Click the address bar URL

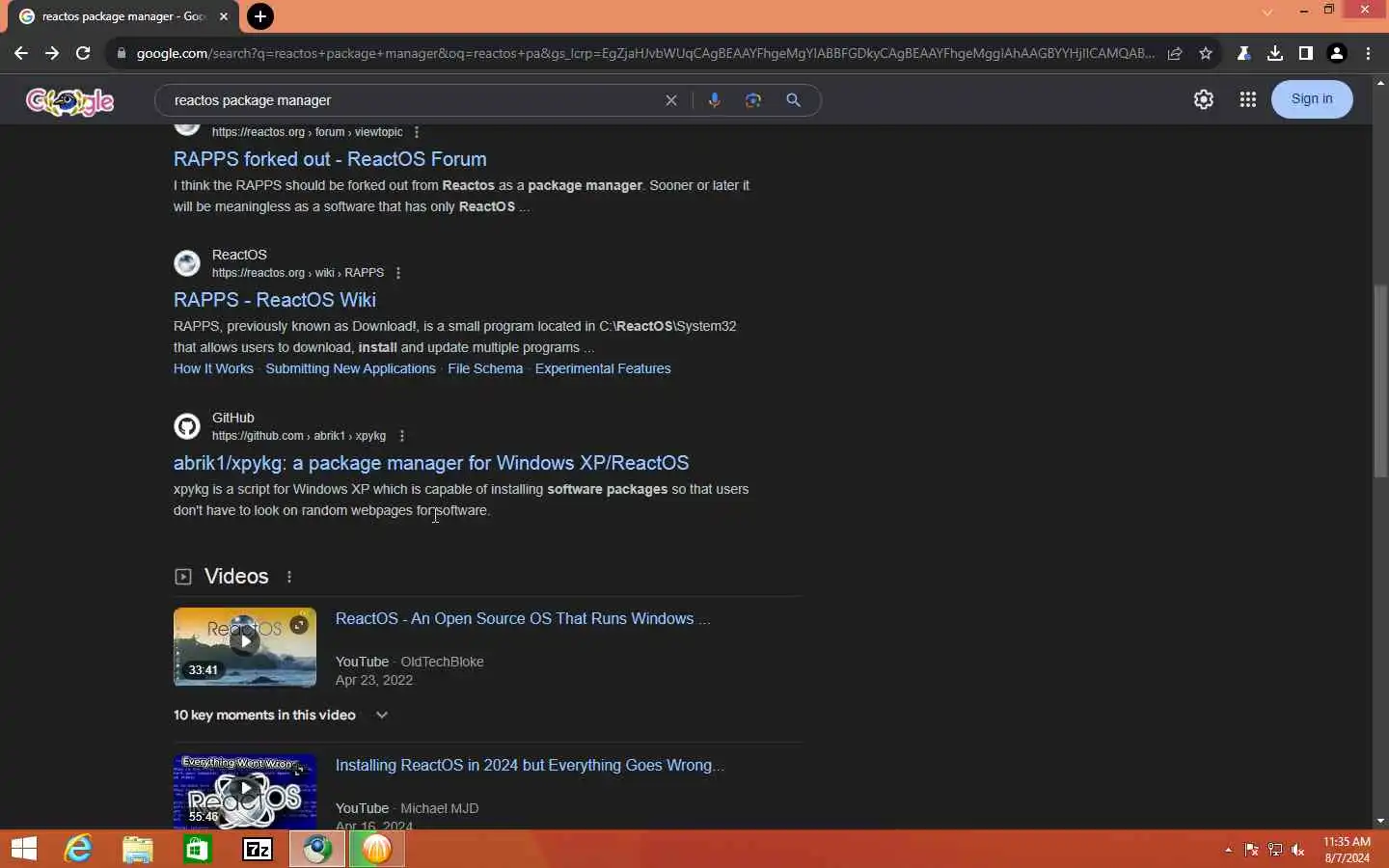[644, 54]
